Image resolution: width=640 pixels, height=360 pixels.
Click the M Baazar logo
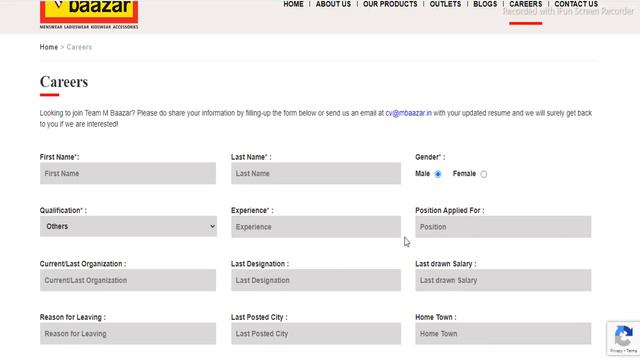click(89, 14)
